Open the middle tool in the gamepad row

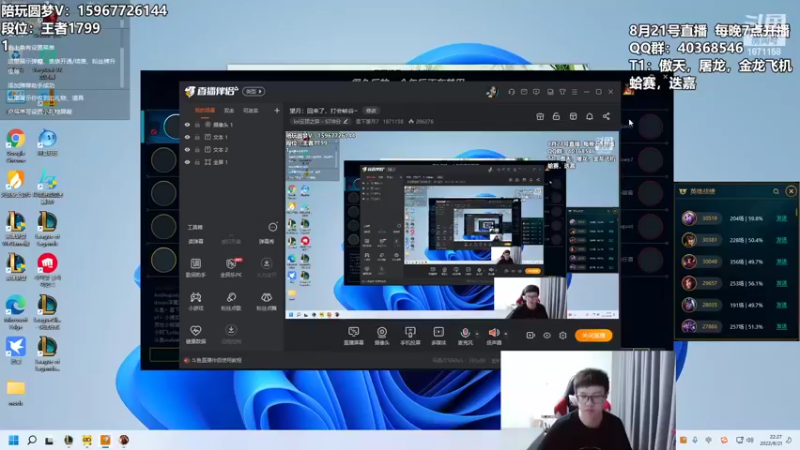231,301
